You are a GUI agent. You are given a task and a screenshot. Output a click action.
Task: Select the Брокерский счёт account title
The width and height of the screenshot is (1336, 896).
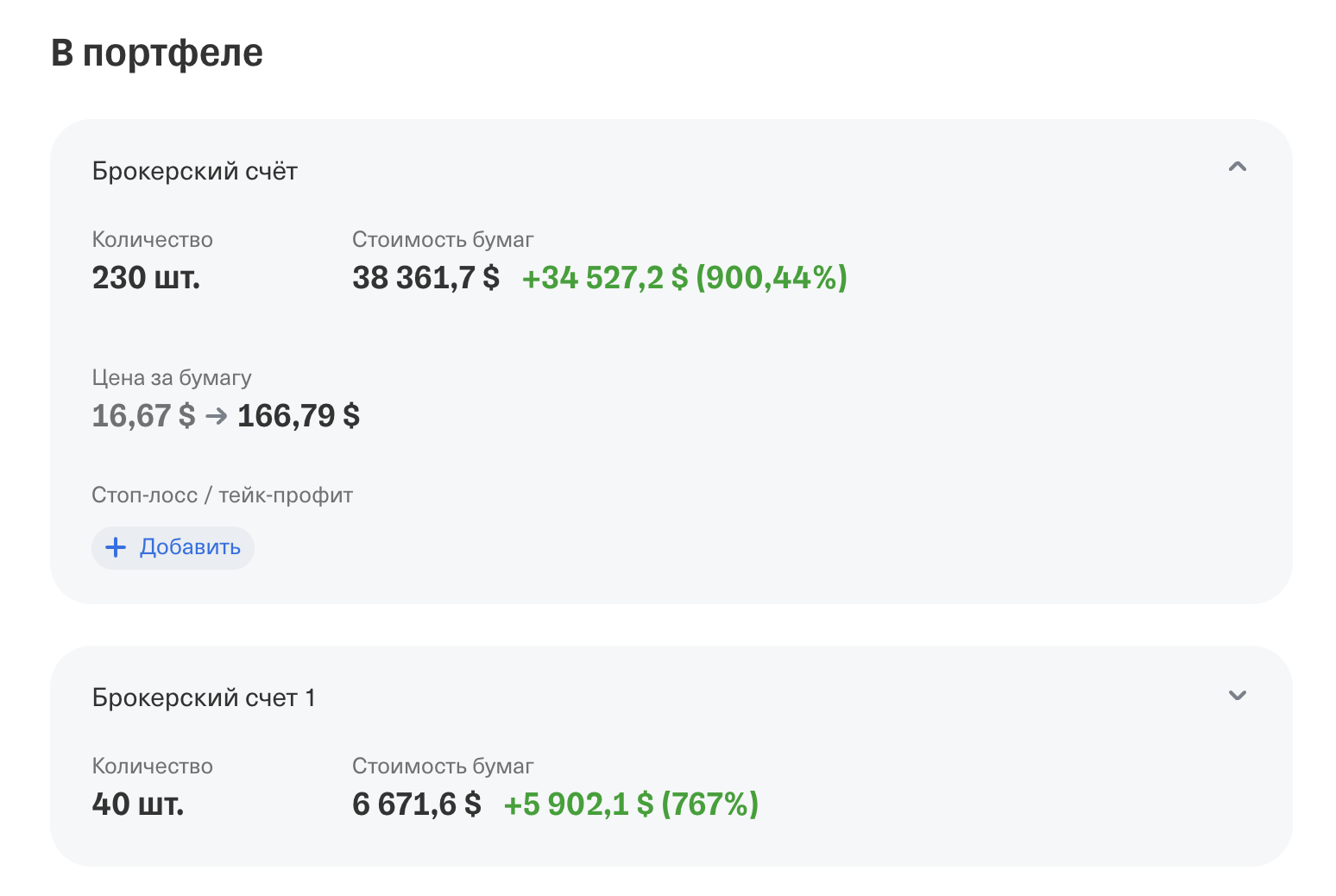pos(195,171)
